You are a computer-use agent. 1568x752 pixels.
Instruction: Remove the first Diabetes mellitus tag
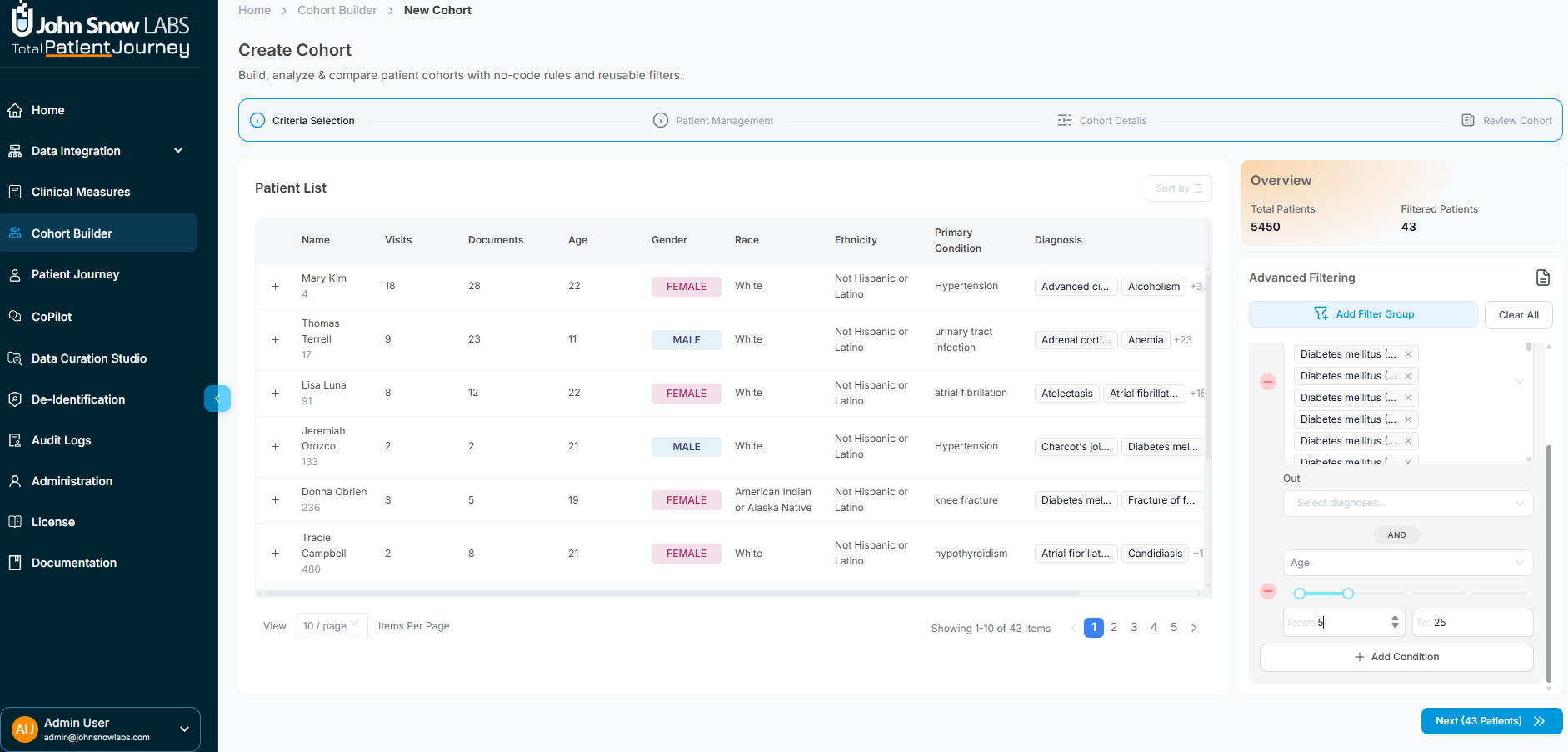1408,354
